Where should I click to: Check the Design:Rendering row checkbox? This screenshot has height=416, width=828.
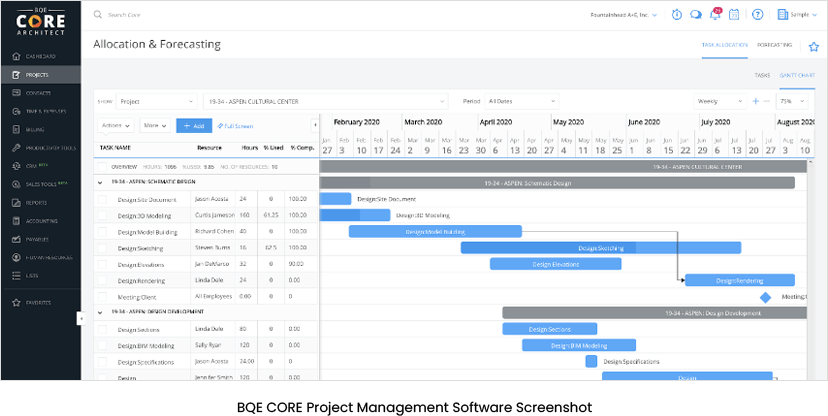pyautogui.click(x=102, y=281)
